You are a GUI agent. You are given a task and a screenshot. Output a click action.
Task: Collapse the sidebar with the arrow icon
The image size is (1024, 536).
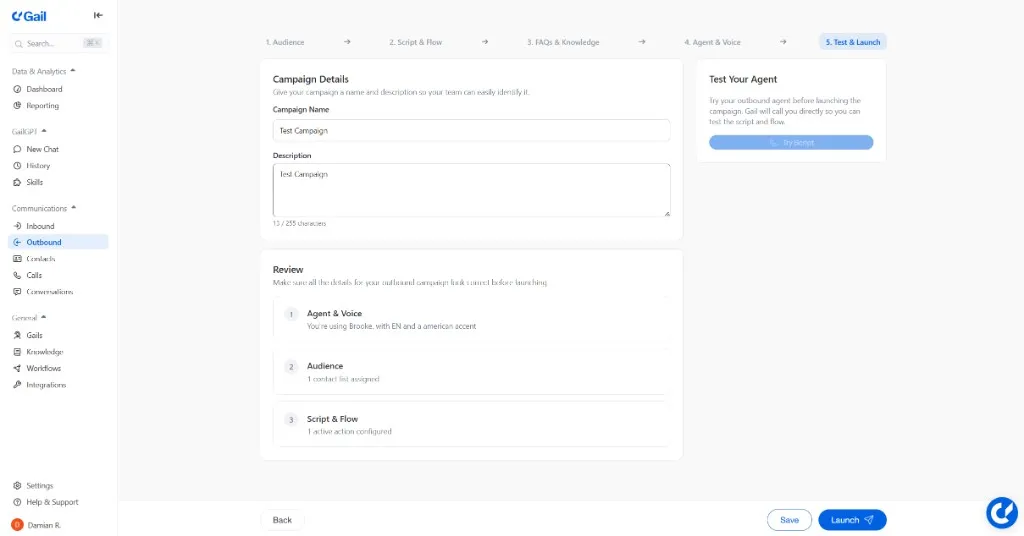[98, 15]
